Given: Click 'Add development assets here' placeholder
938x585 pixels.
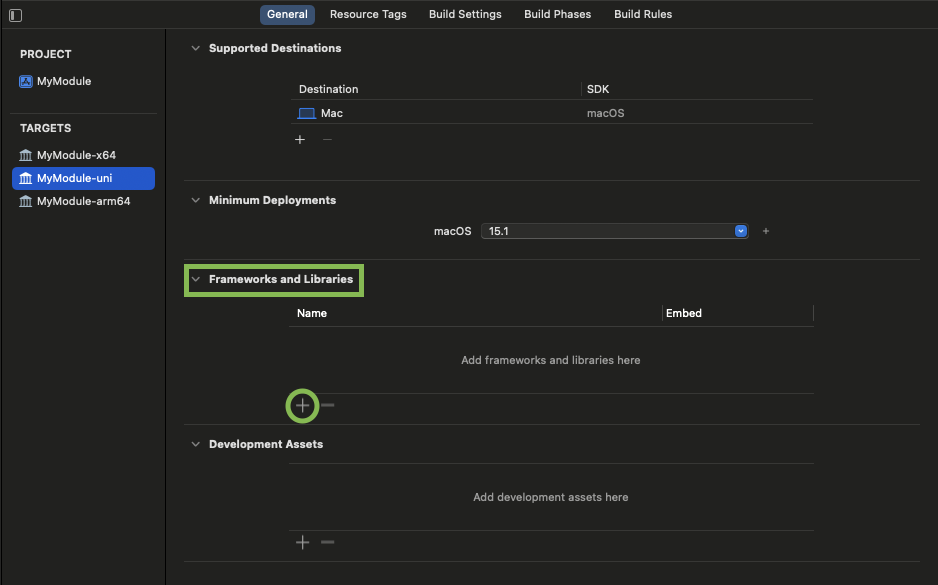Looking at the screenshot, I should (x=550, y=498).
